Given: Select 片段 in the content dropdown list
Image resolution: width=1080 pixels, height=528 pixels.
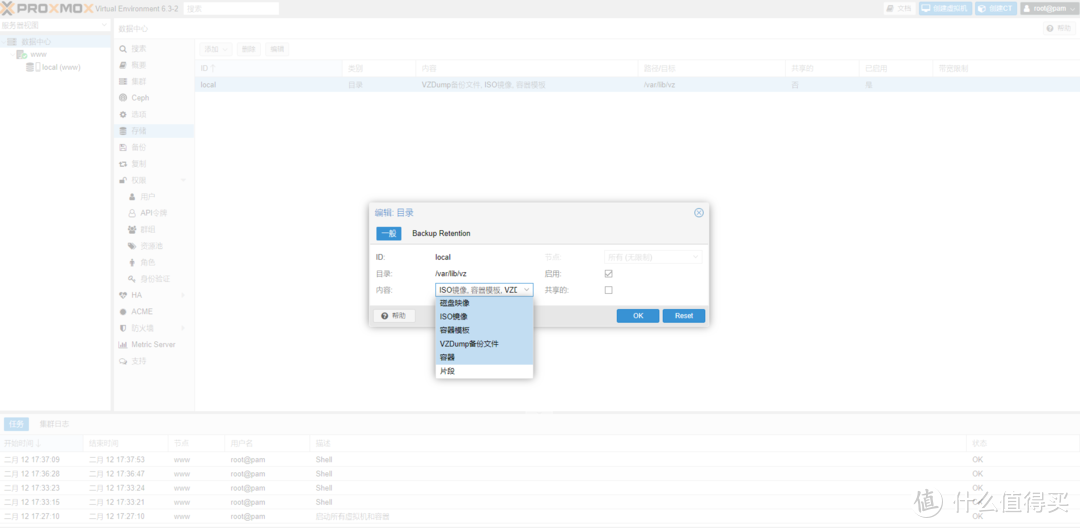Looking at the screenshot, I should [x=447, y=371].
